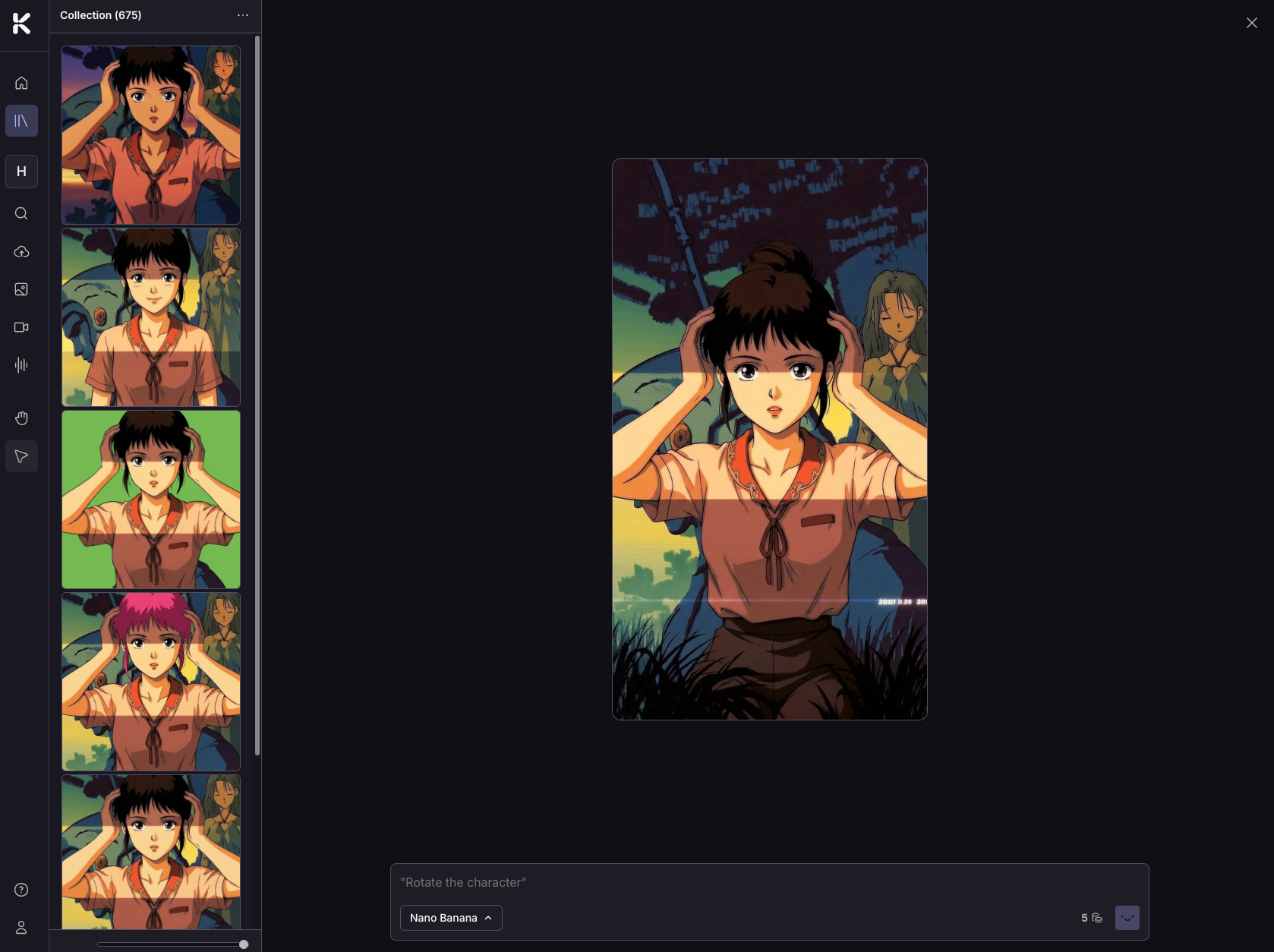Click the collection panel scrollbar
Image resolution: width=1274 pixels, height=952 pixels.
(x=258, y=395)
